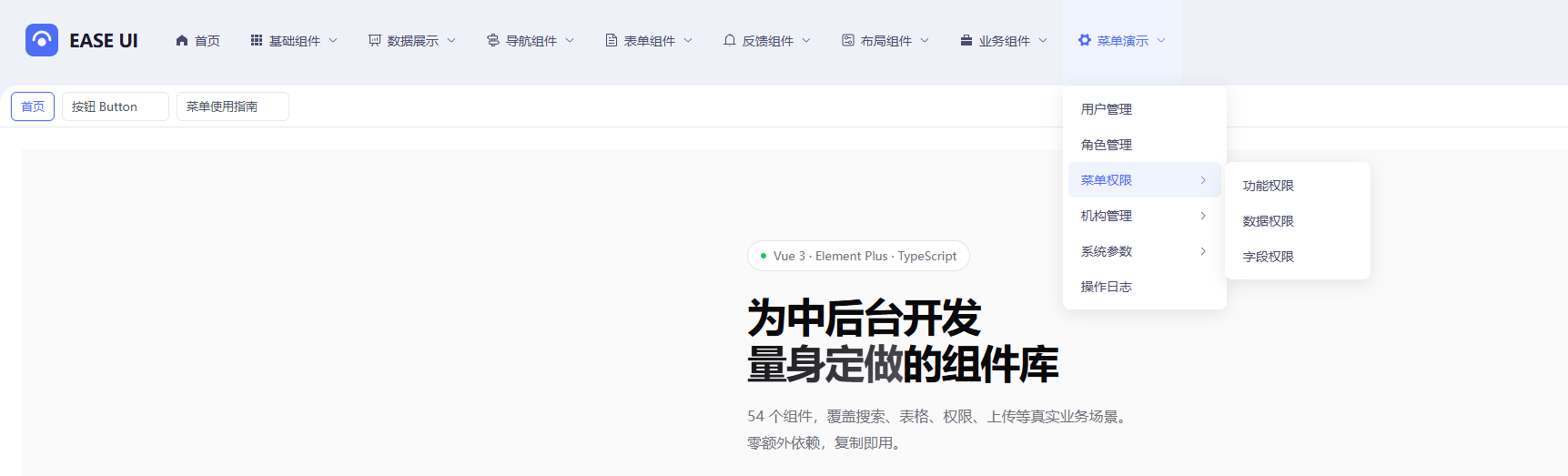
Task: Open the 菜单权限 menu entry
Action: 1145,180
